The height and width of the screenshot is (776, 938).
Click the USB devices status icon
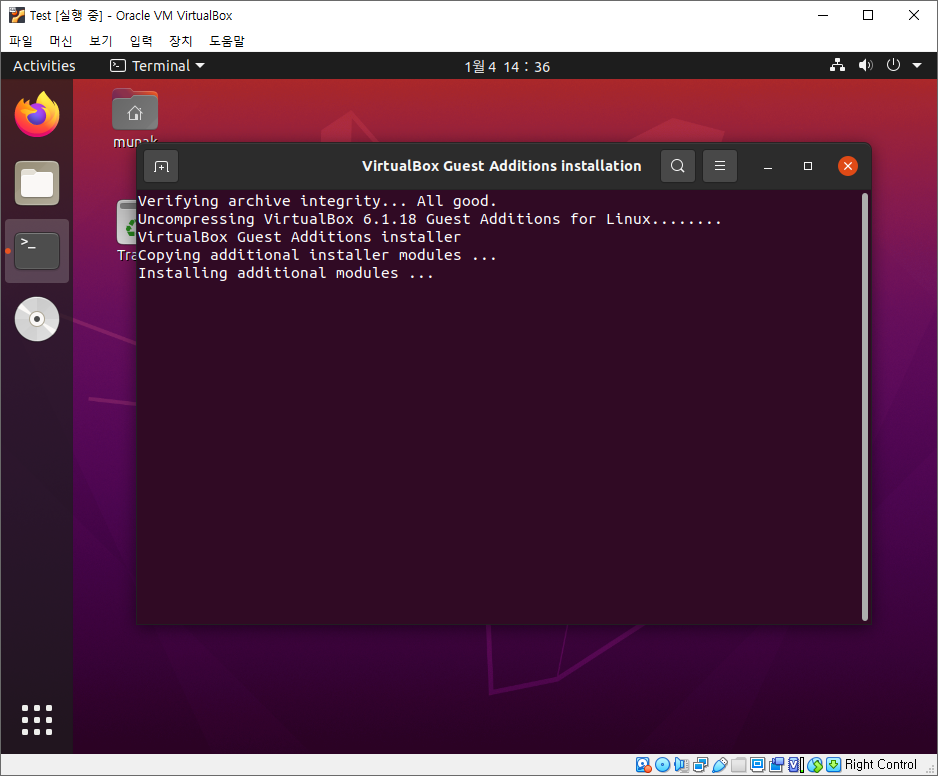tap(720, 765)
